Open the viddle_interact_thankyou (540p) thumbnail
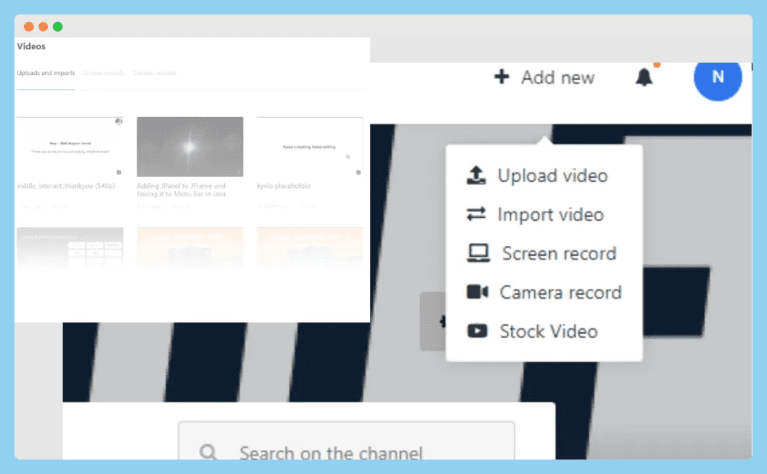This screenshot has width=767, height=474. point(70,147)
